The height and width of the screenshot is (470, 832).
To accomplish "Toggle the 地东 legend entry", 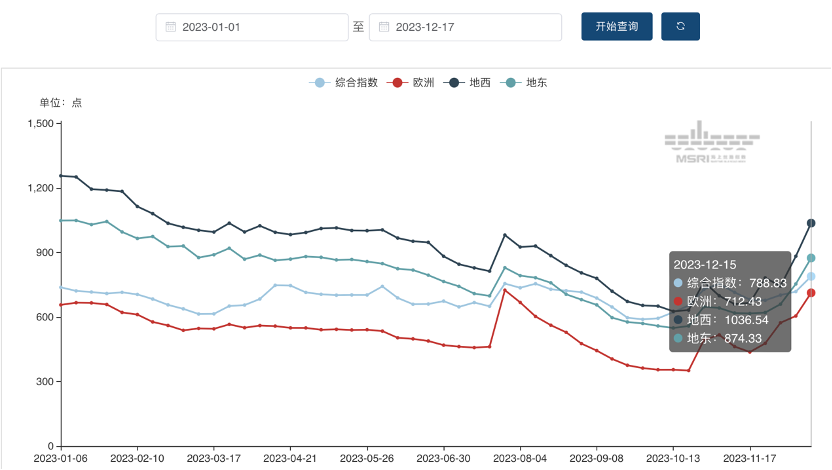I will (x=536, y=83).
